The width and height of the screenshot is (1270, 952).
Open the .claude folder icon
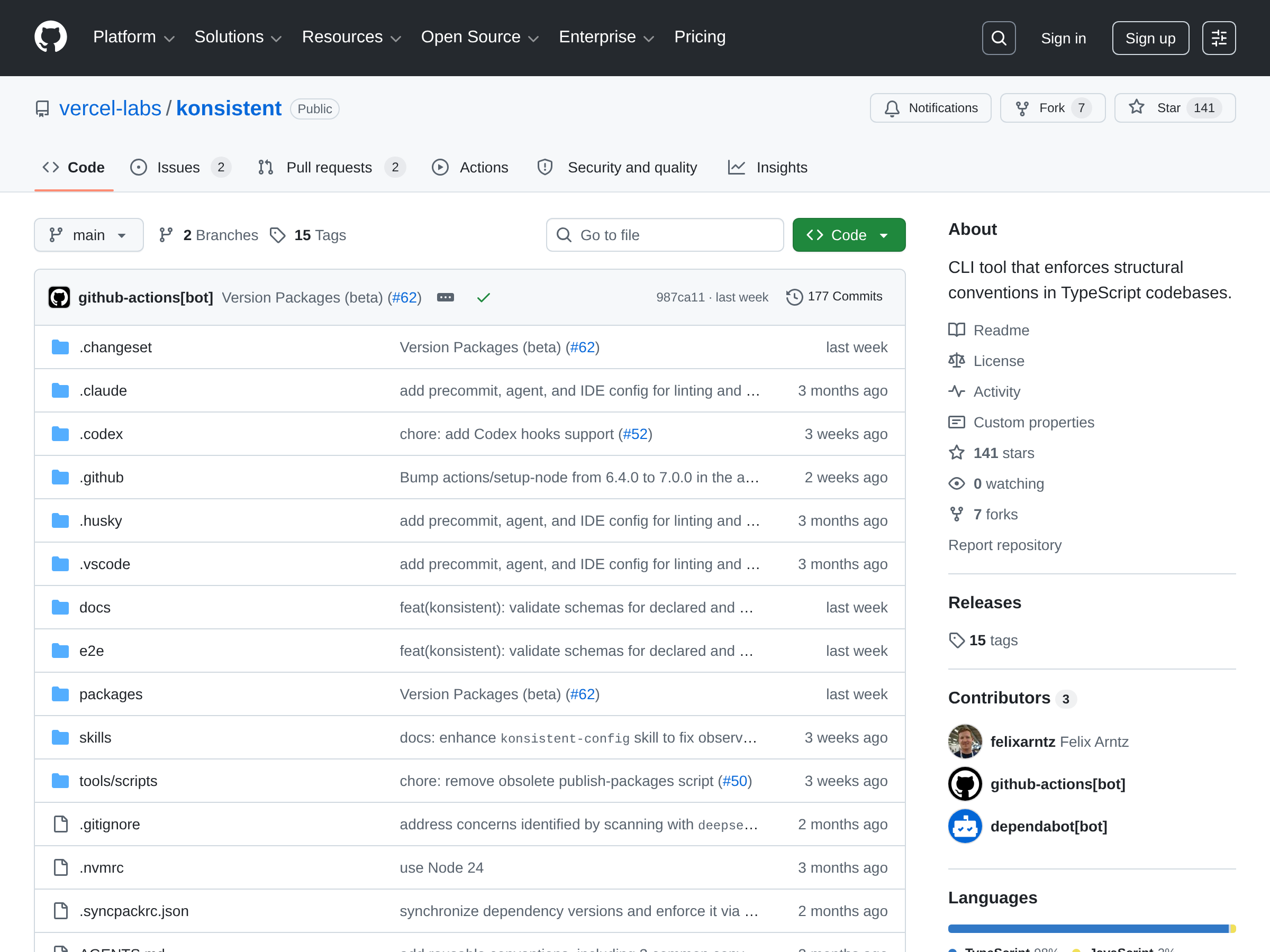point(60,391)
